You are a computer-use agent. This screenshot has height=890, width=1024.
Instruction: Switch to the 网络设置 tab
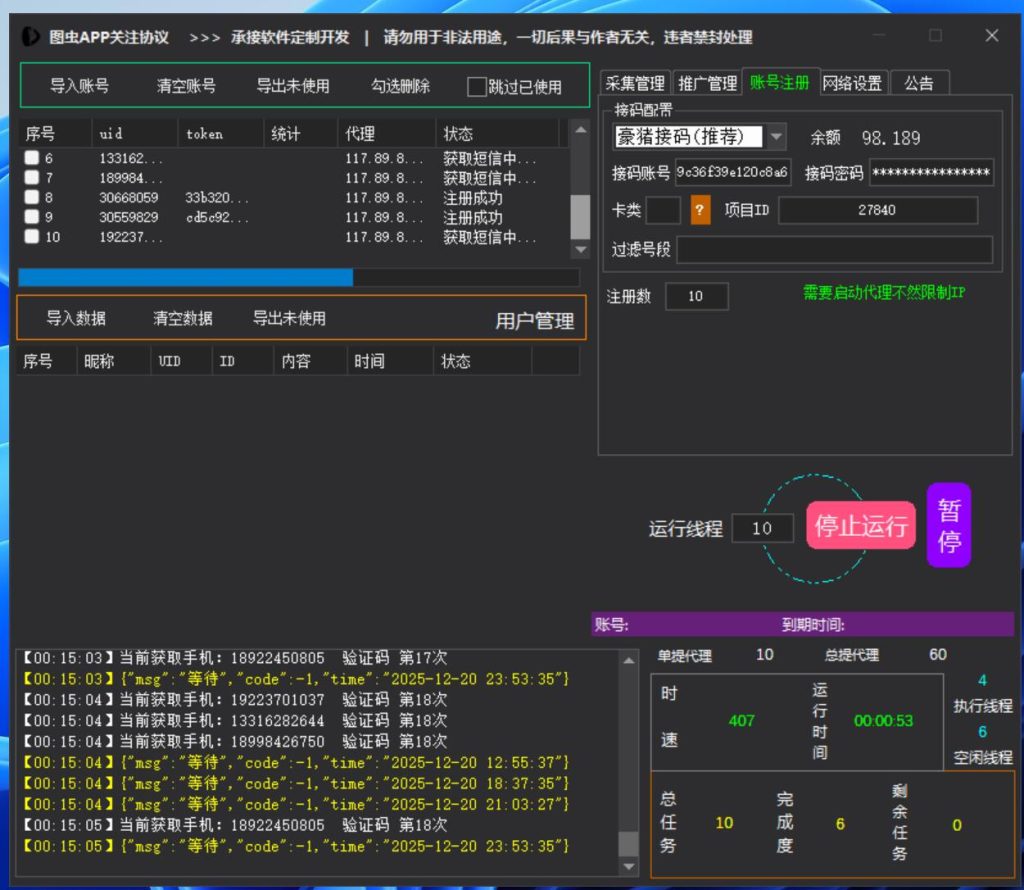[x=852, y=83]
